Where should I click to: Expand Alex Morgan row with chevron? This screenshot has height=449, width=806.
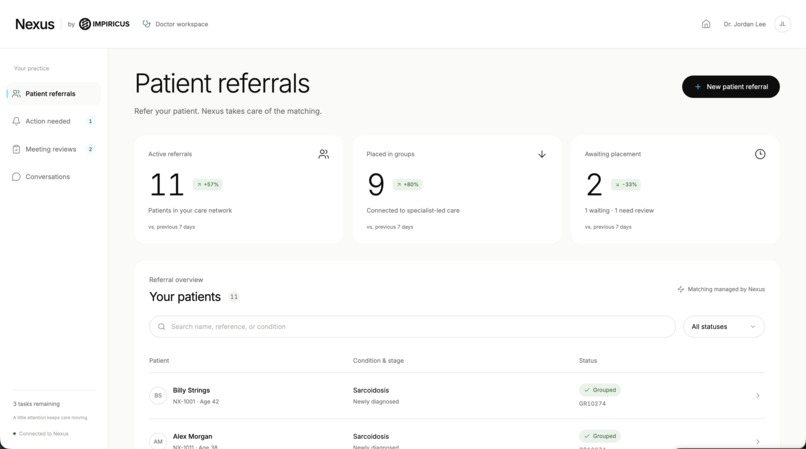[x=758, y=441]
